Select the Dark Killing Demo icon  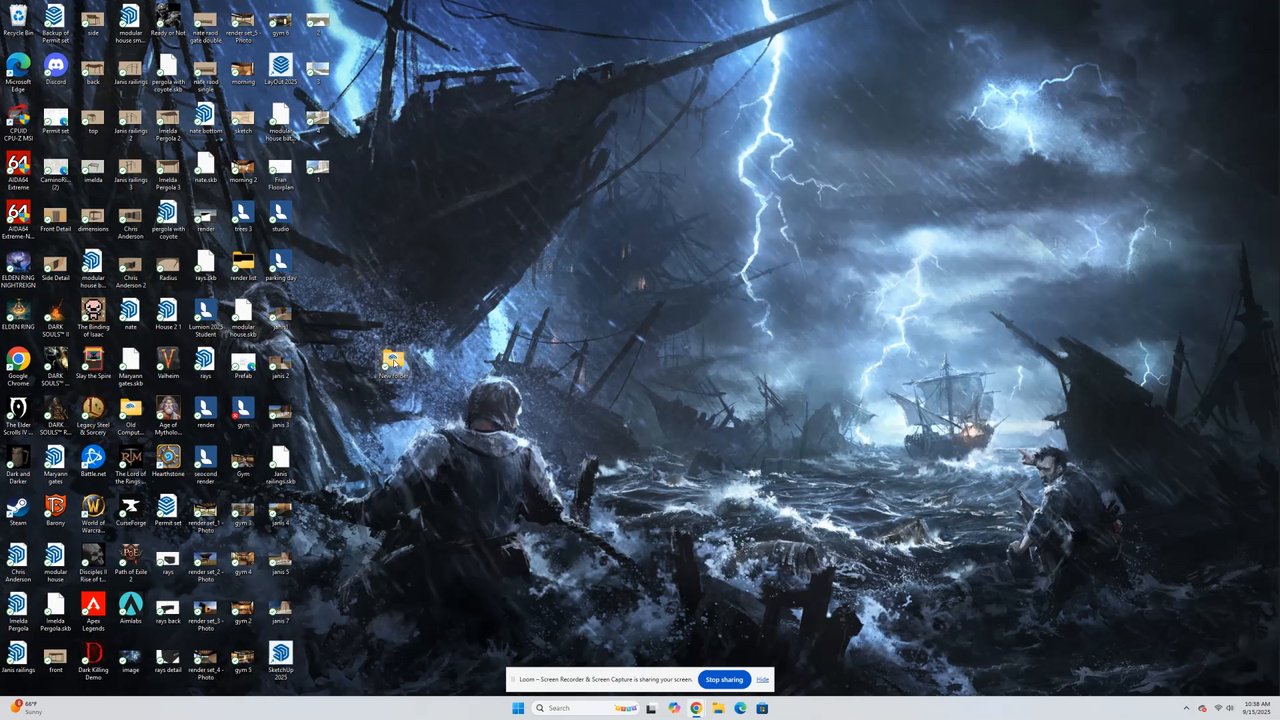(93, 662)
